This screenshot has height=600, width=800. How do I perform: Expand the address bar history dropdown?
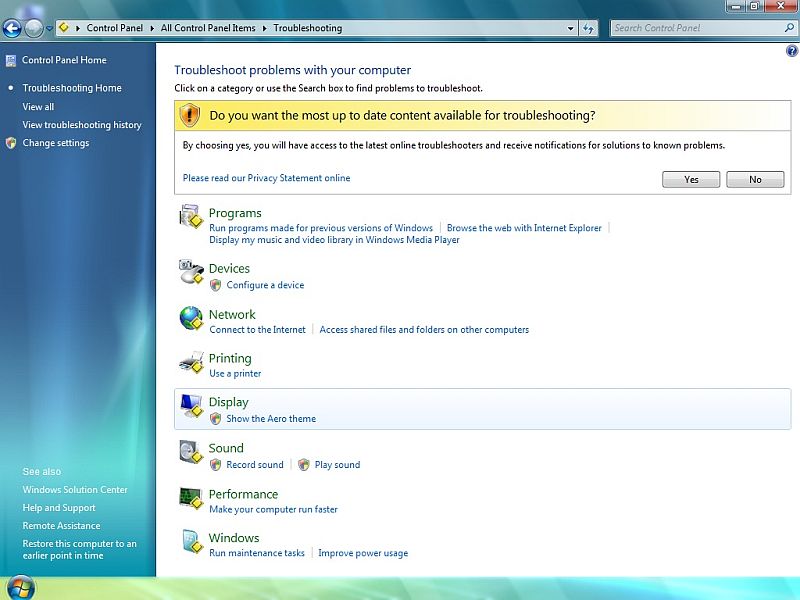[569, 28]
